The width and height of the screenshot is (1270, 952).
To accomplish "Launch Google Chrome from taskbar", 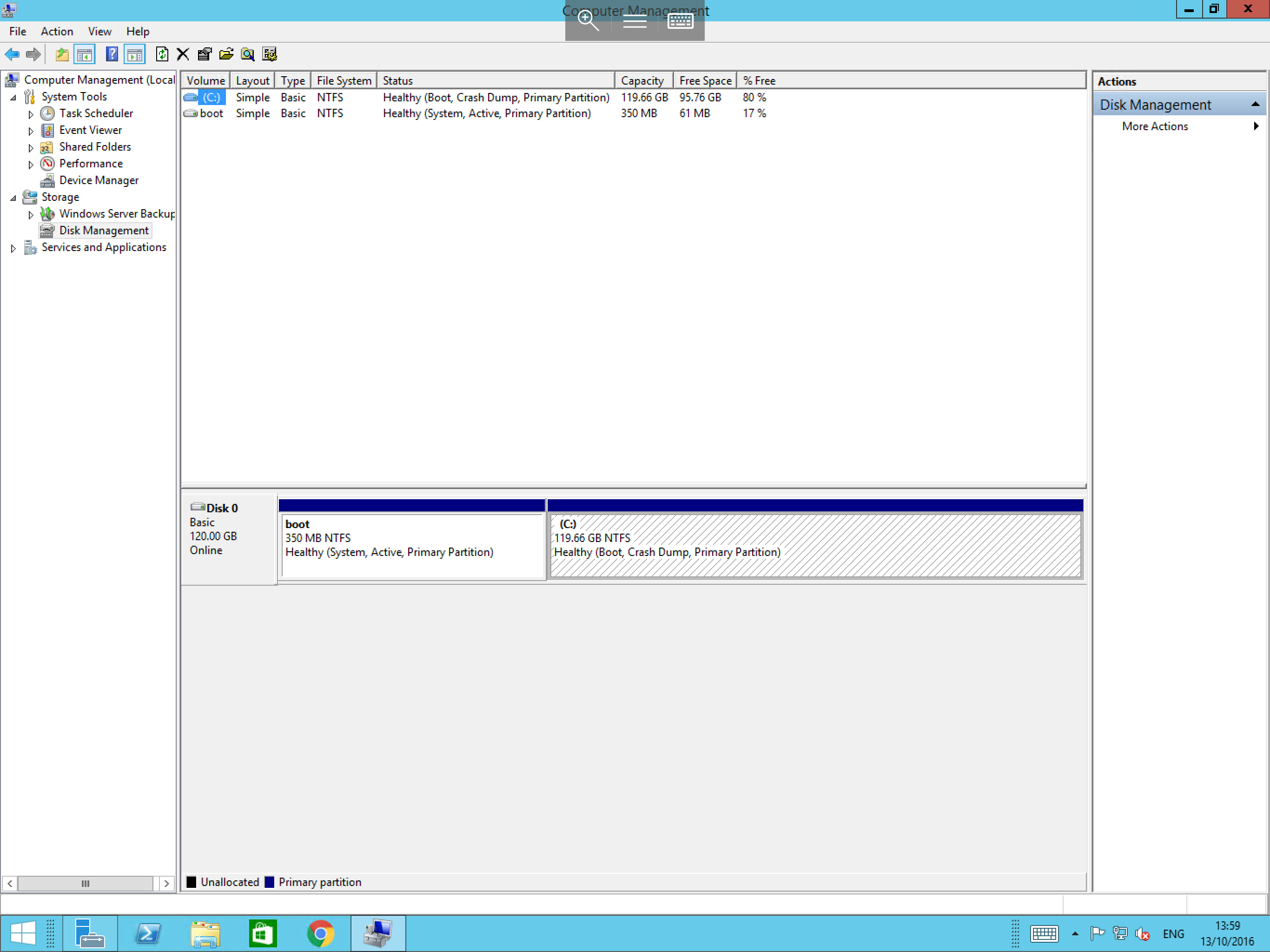I will tap(320, 933).
